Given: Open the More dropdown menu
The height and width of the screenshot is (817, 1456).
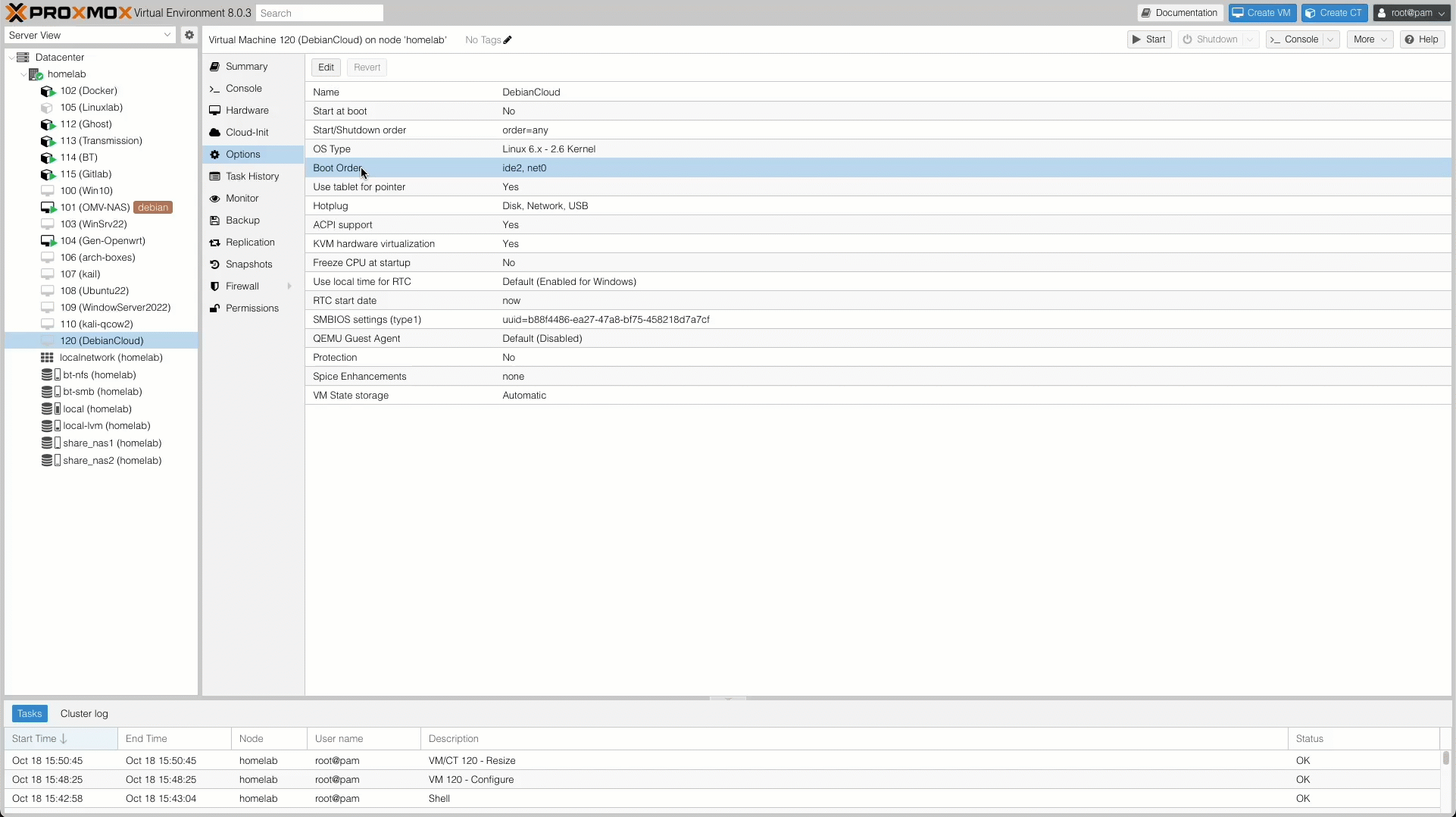Looking at the screenshot, I should (x=1370, y=39).
